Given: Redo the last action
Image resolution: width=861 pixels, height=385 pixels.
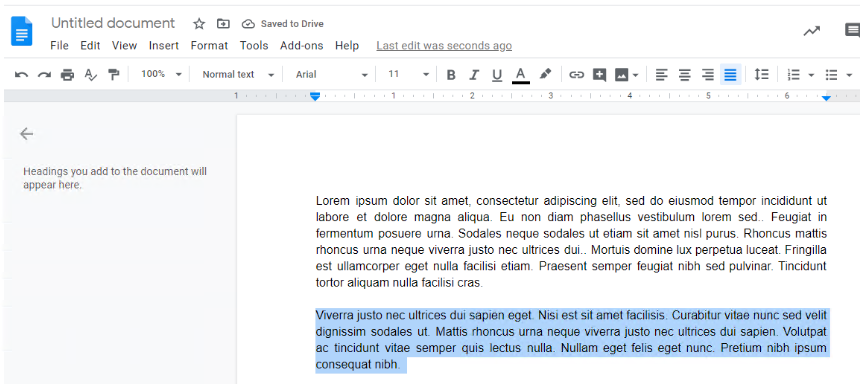Looking at the screenshot, I should [x=44, y=75].
